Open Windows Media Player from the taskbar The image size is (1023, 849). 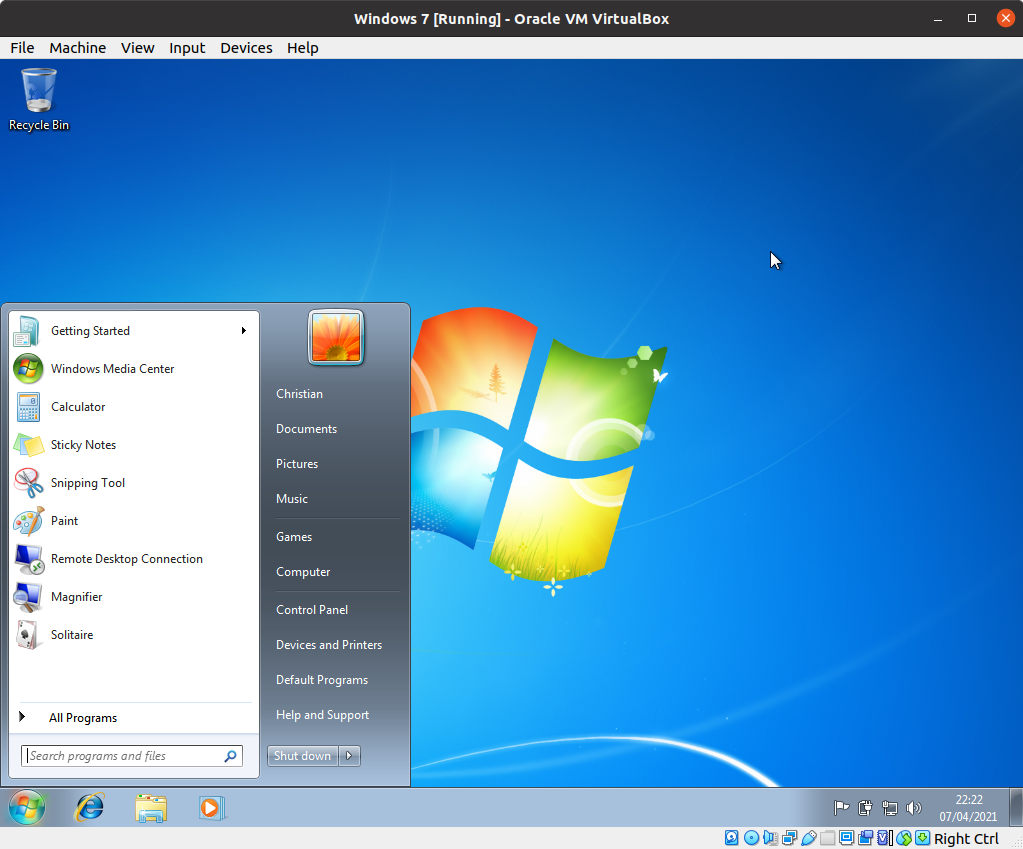pos(212,808)
